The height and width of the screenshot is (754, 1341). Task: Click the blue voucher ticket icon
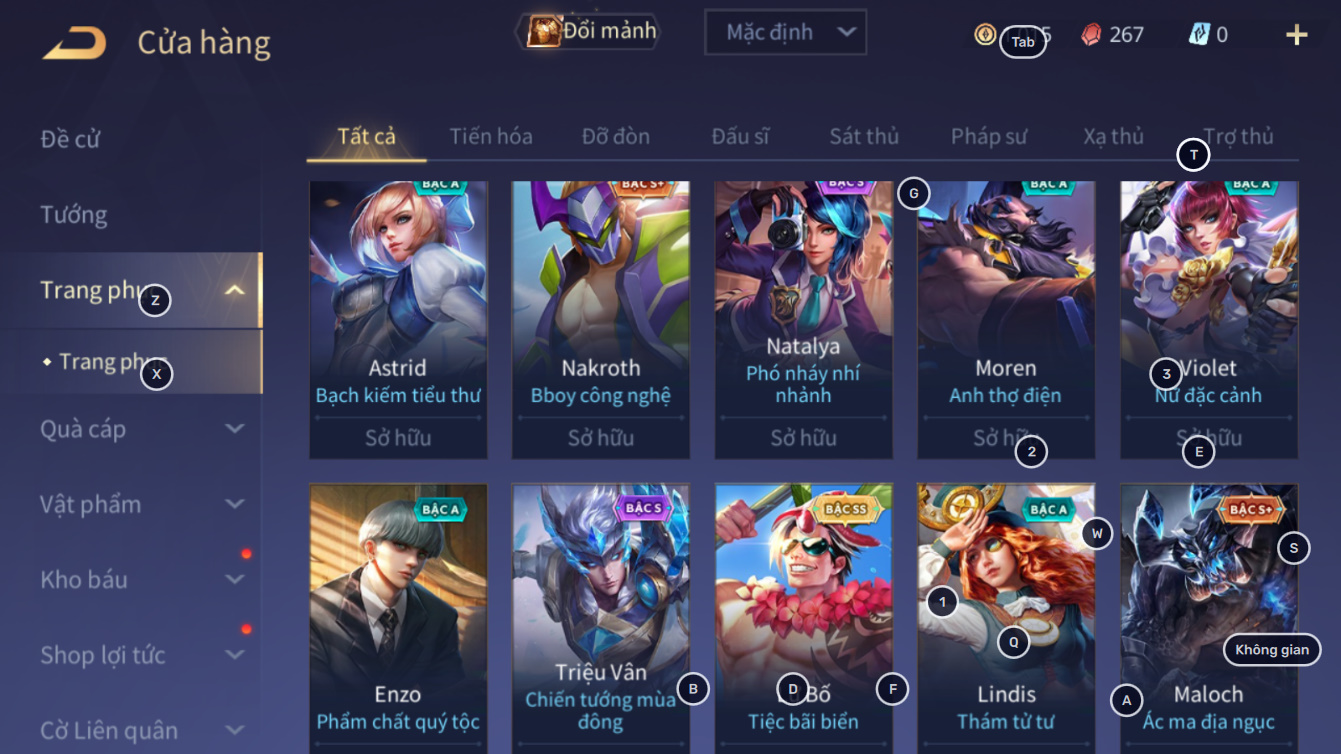pos(1199,34)
